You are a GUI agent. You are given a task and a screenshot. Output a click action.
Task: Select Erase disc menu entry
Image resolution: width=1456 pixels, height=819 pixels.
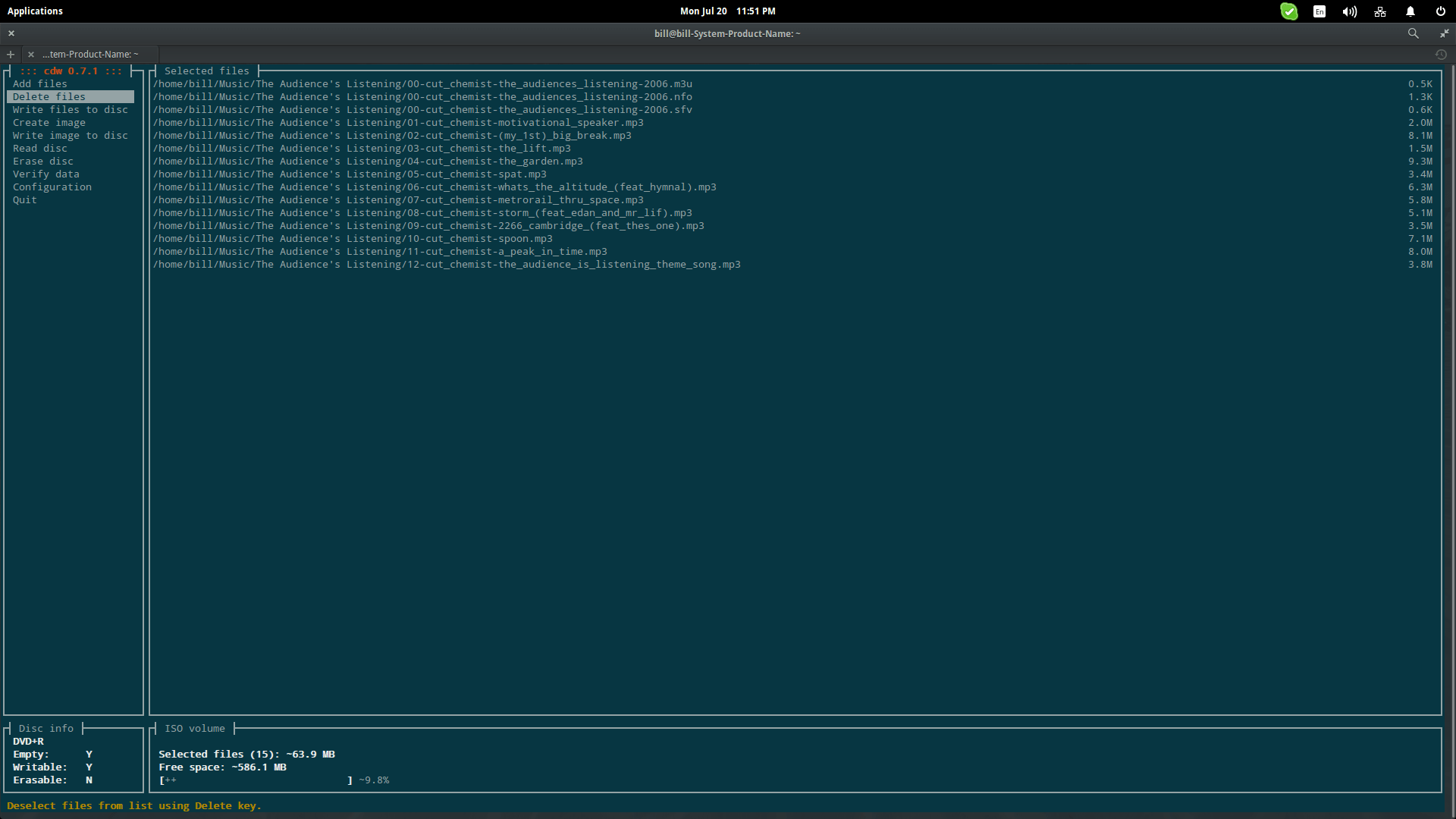click(x=42, y=162)
